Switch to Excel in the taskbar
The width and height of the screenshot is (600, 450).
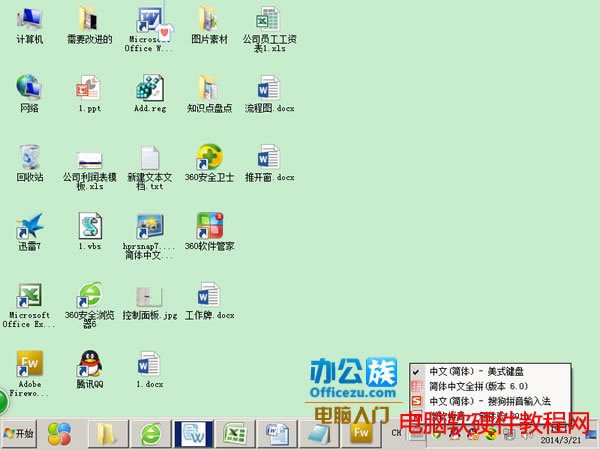(235, 434)
